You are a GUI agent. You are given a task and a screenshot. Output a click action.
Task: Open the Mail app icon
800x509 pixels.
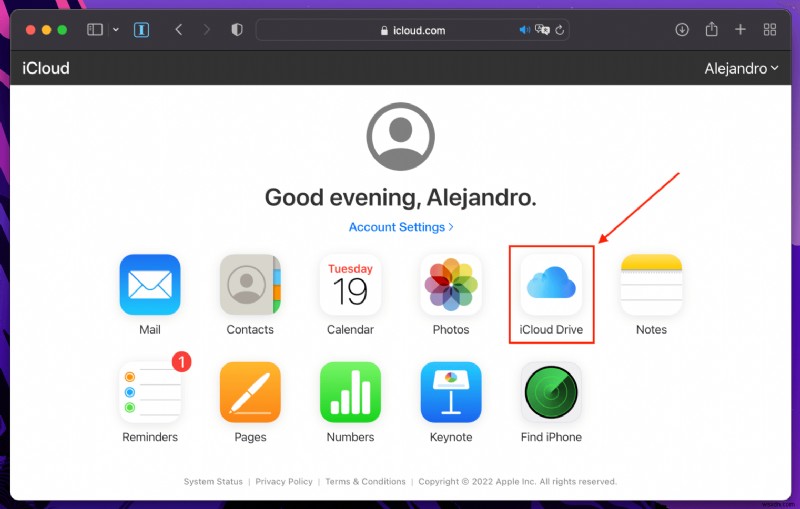[x=149, y=285]
